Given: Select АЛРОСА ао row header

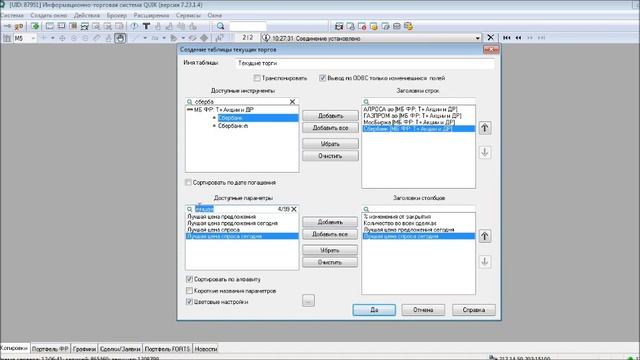Looking at the screenshot, I should (x=410, y=109).
